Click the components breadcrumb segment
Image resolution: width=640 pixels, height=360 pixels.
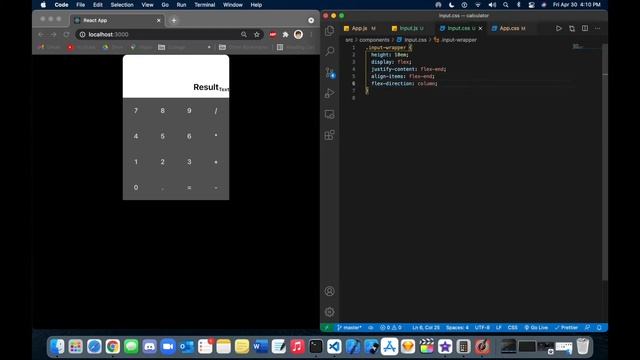tap(374, 40)
